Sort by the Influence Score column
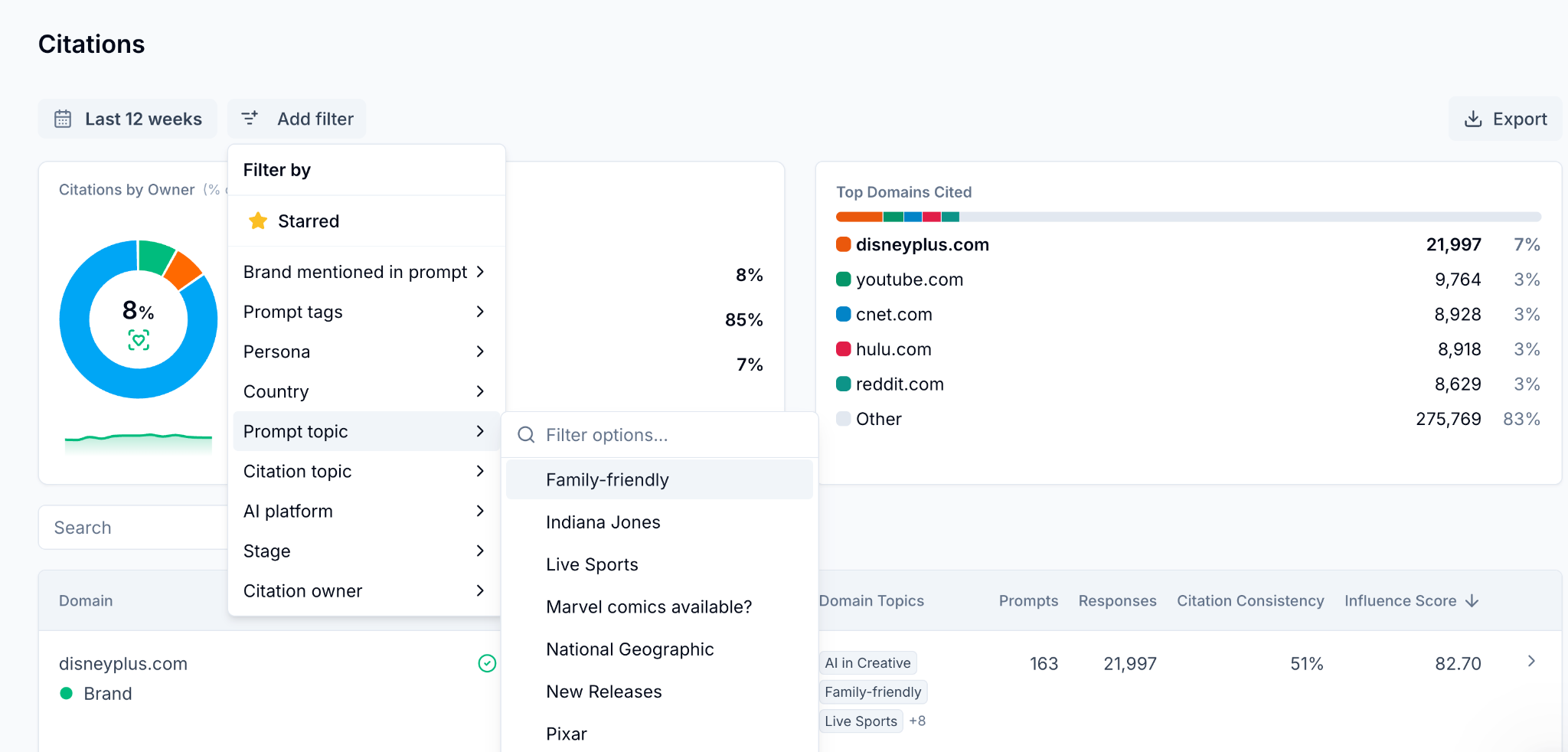 tap(1411, 601)
